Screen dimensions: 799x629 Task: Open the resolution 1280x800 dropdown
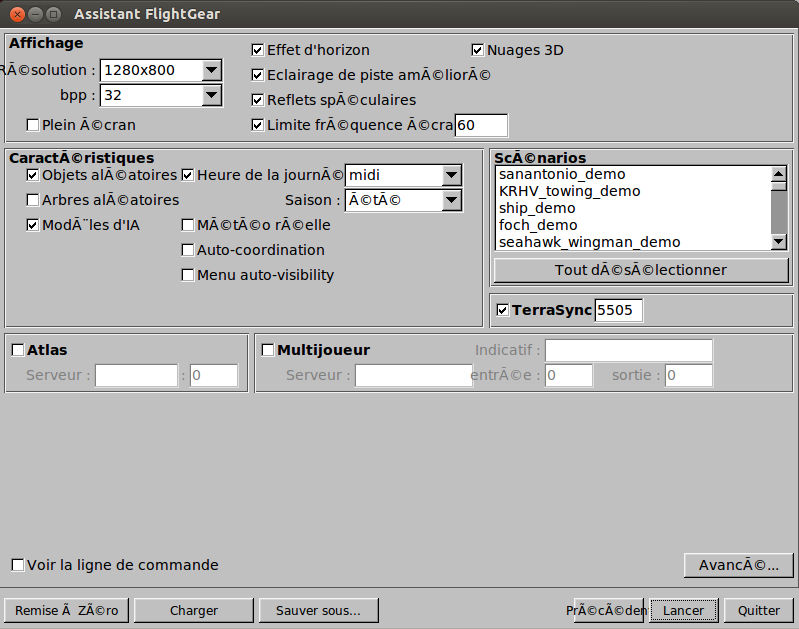click(x=211, y=70)
